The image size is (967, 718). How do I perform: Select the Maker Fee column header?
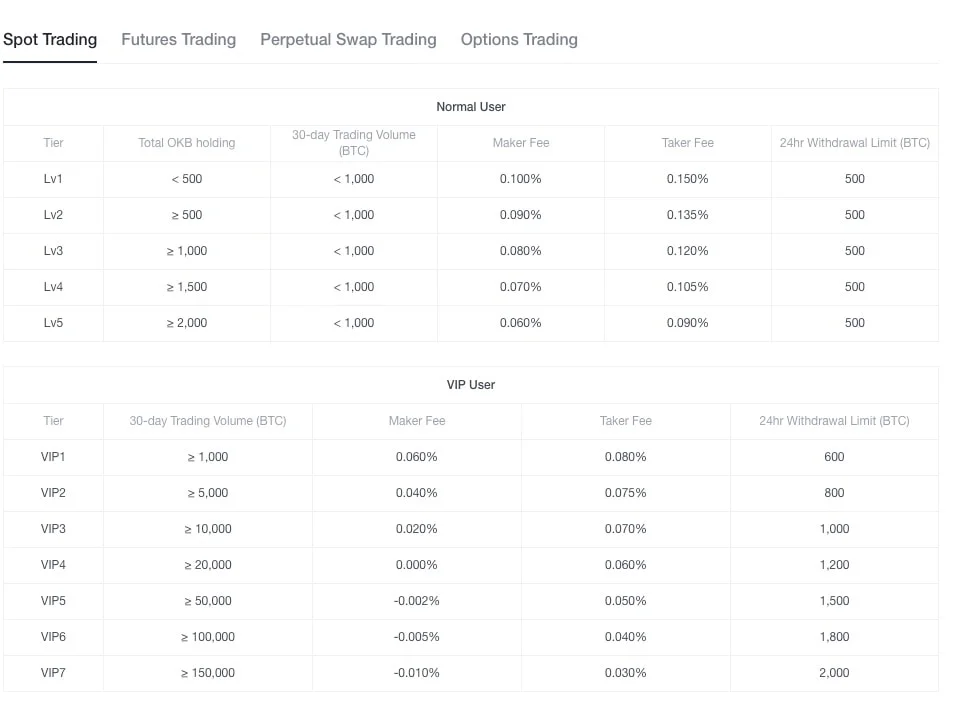pos(520,143)
